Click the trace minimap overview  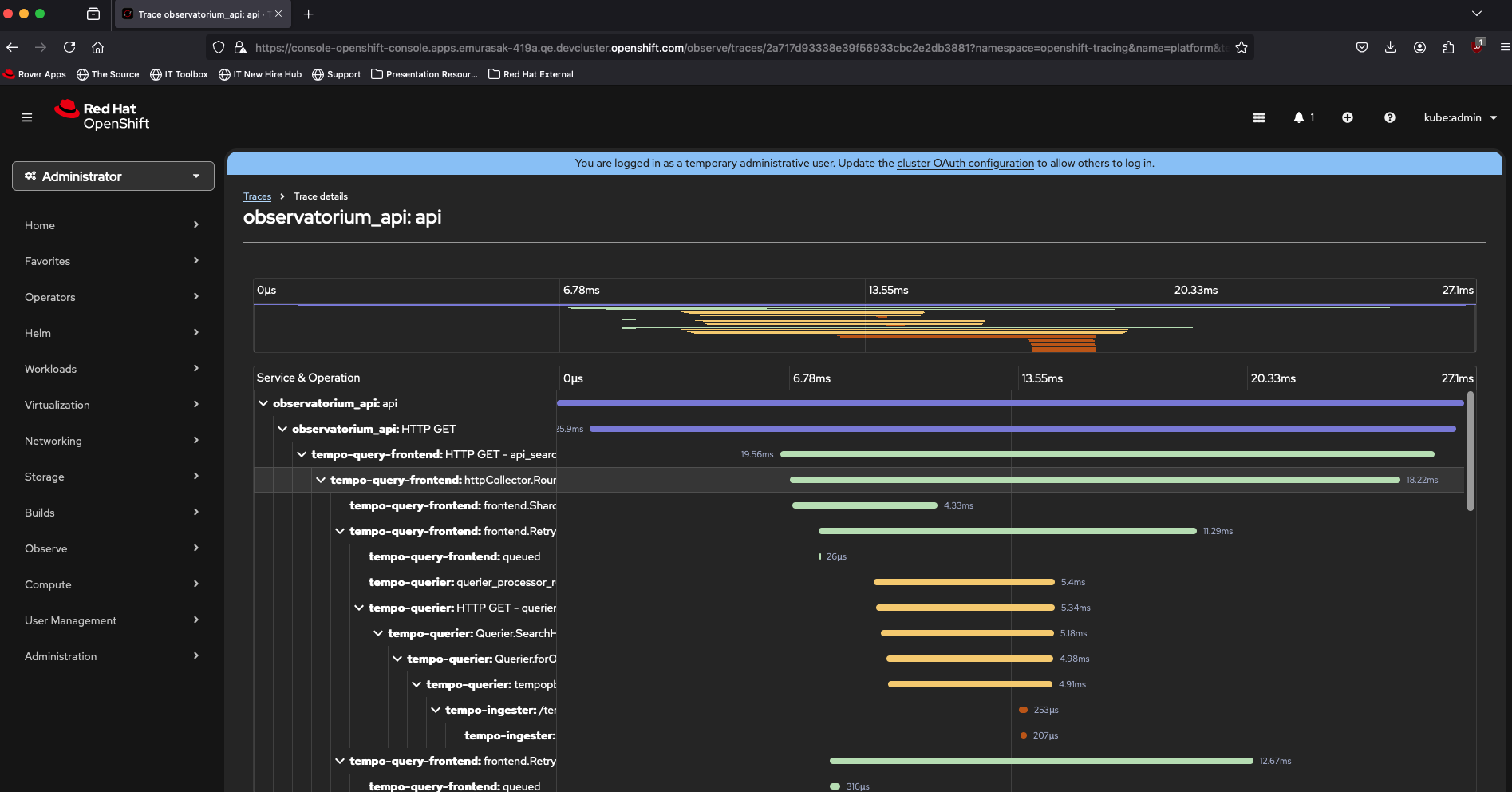865,327
